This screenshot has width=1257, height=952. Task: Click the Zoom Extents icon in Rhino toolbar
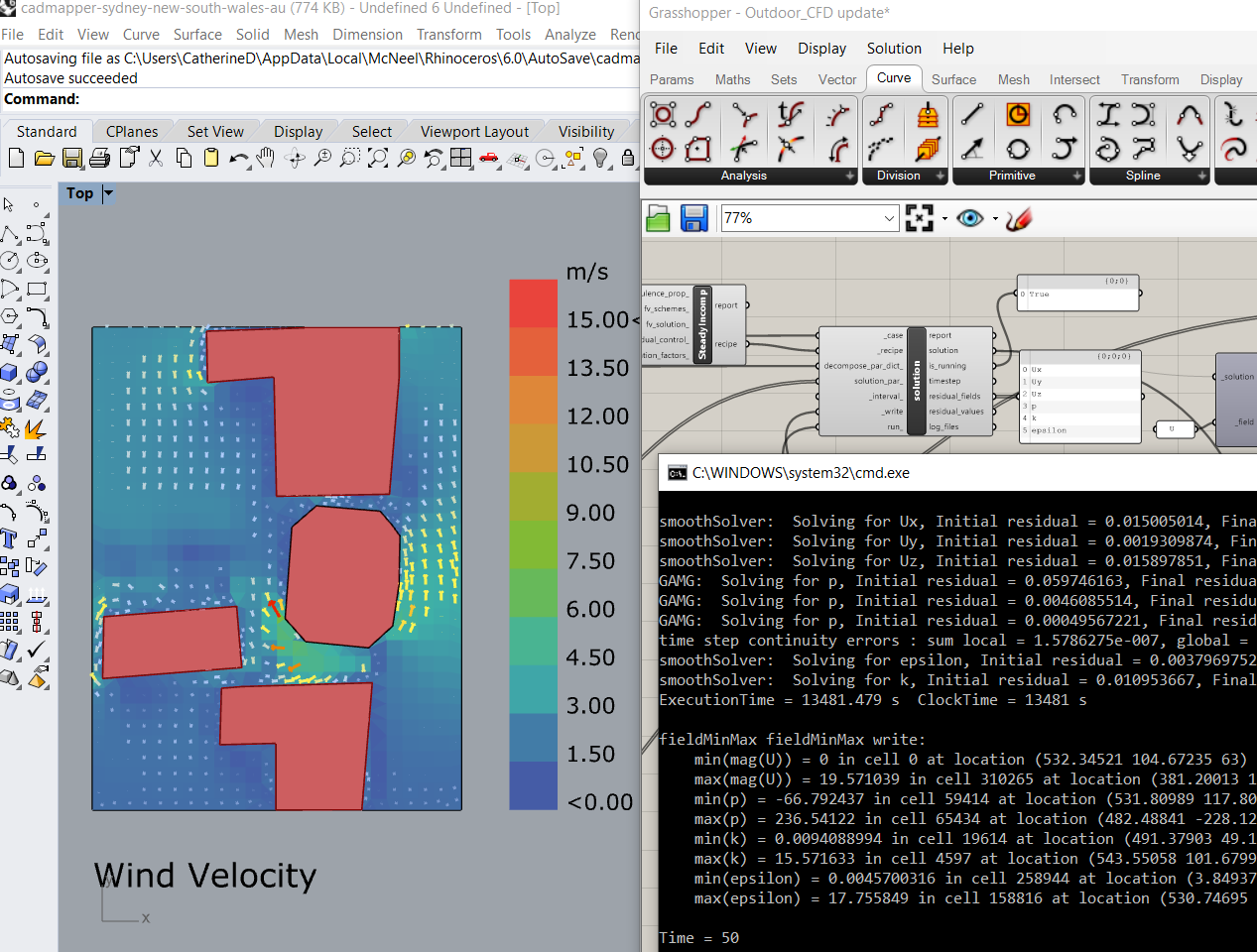378,158
